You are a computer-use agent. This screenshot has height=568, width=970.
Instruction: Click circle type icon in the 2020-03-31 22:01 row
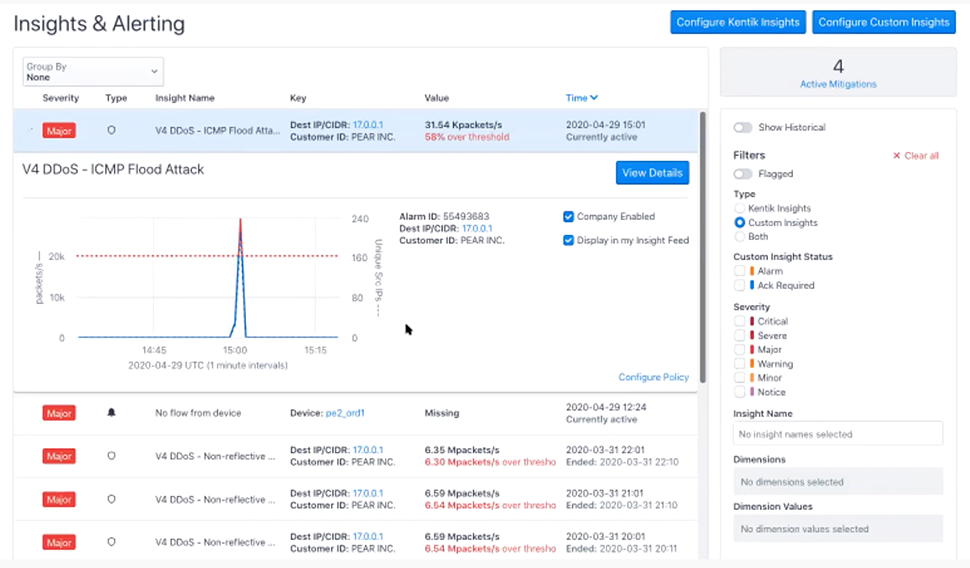coord(111,456)
